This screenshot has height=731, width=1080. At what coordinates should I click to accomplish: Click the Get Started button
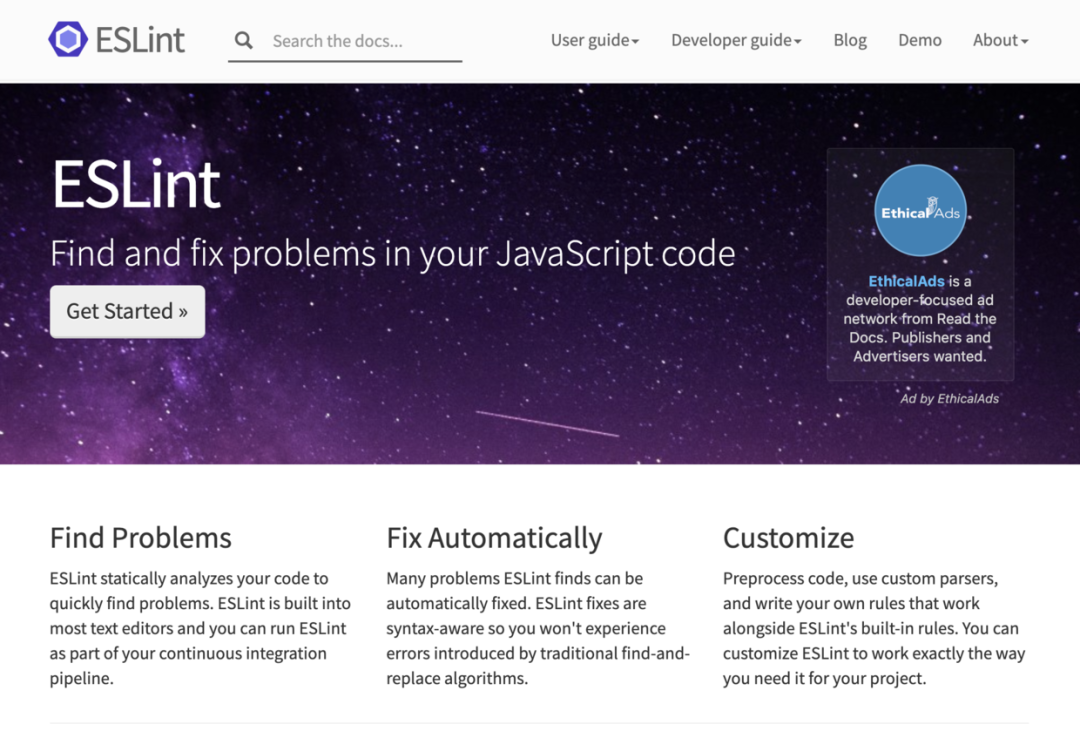(x=127, y=311)
